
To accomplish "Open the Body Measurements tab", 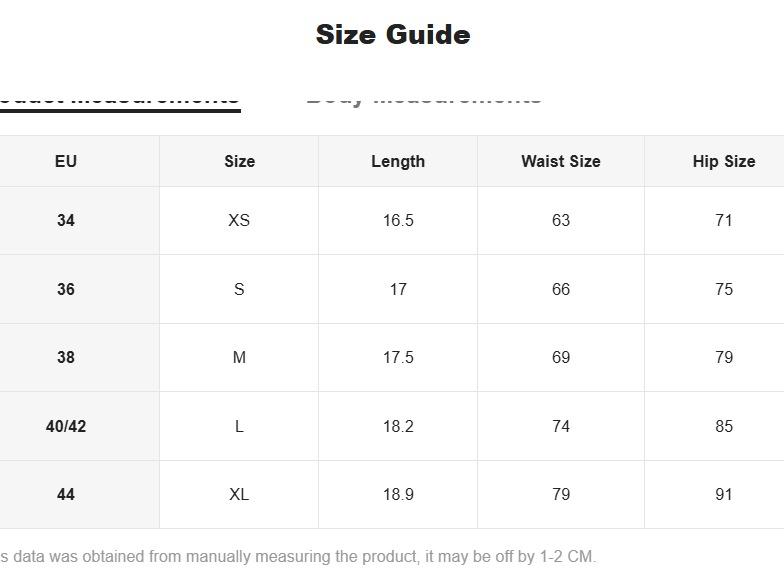I will 423,98.
